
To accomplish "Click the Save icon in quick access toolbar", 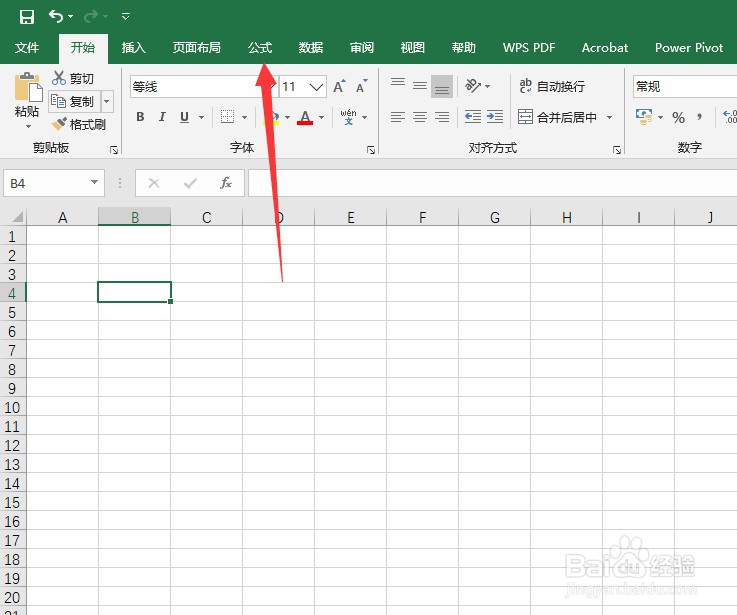I will point(27,17).
